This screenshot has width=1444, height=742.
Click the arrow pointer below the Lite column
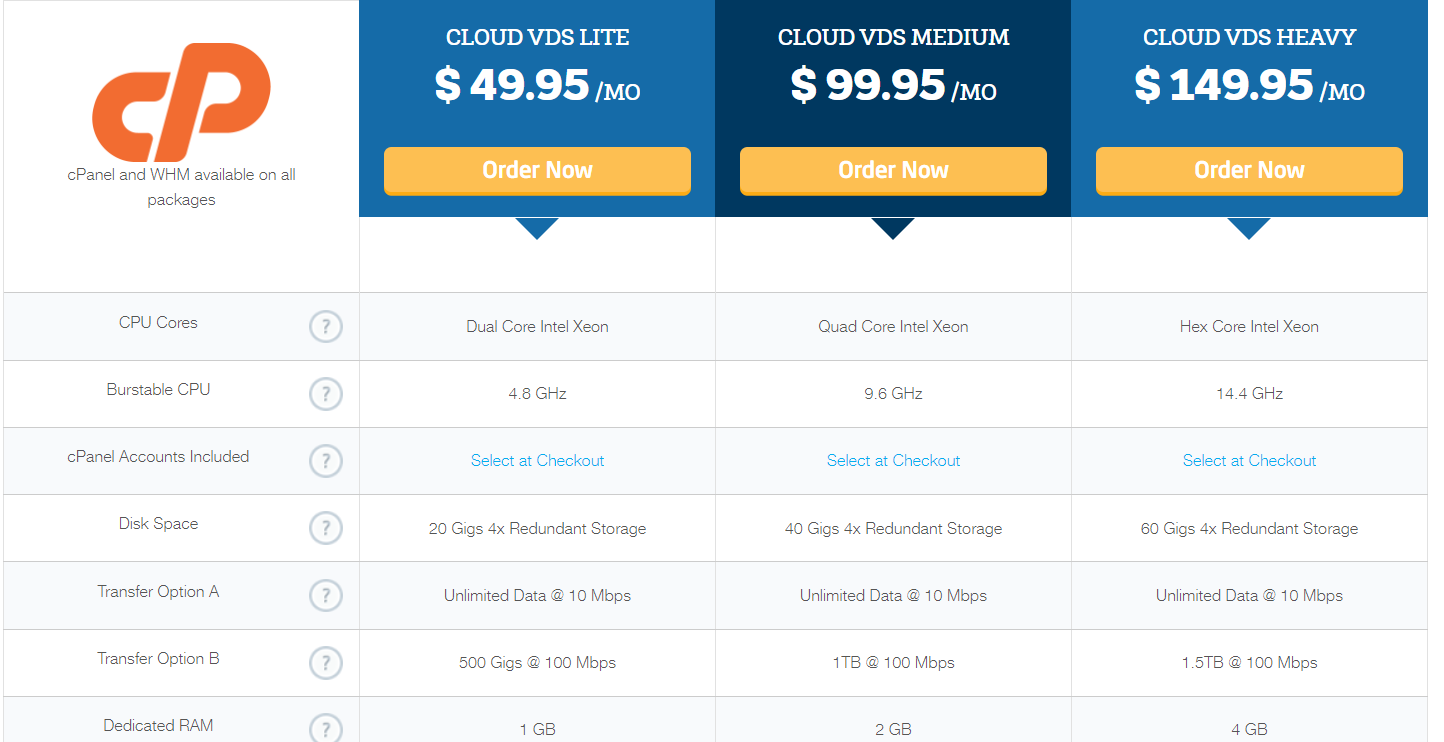click(537, 228)
